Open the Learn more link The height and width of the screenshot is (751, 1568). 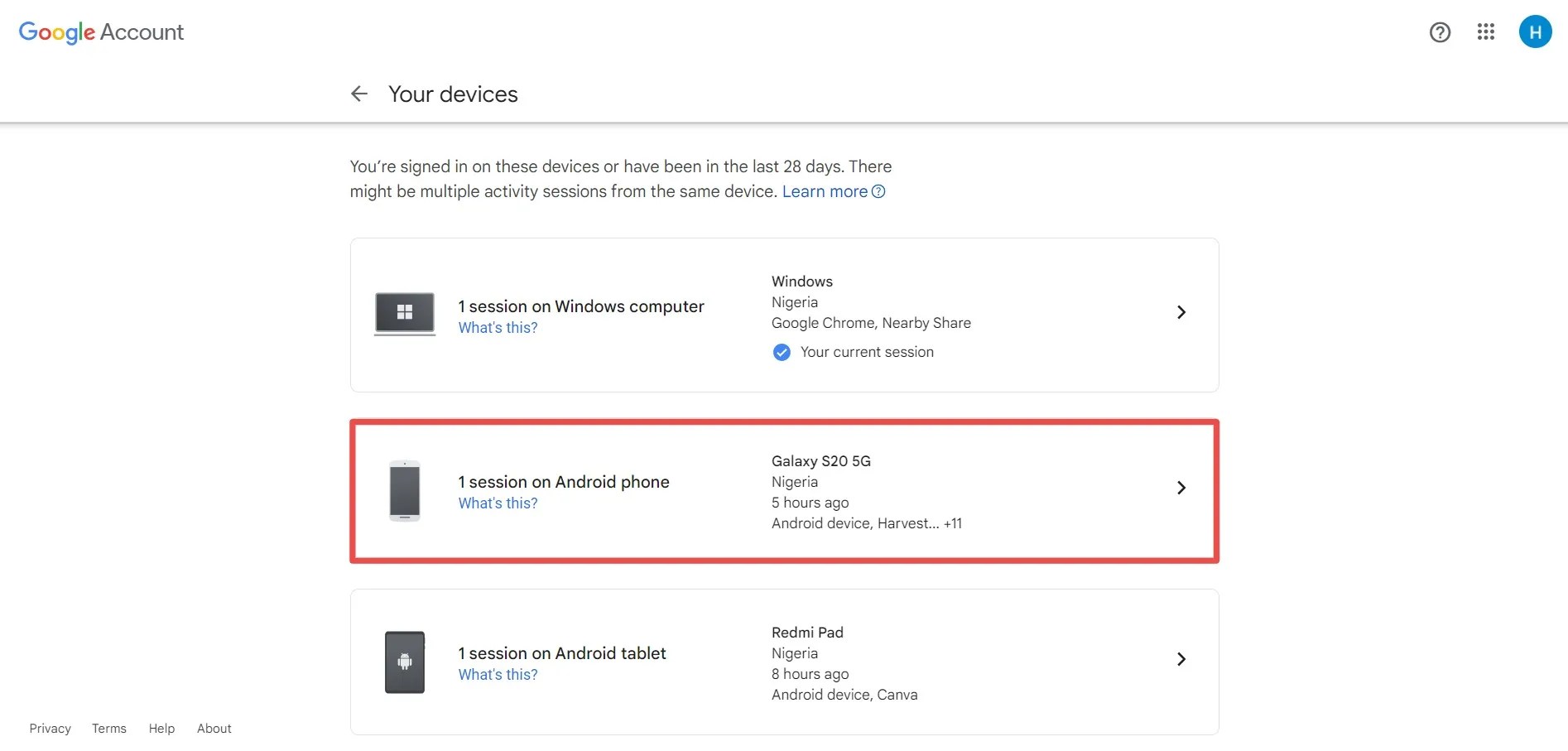[824, 191]
